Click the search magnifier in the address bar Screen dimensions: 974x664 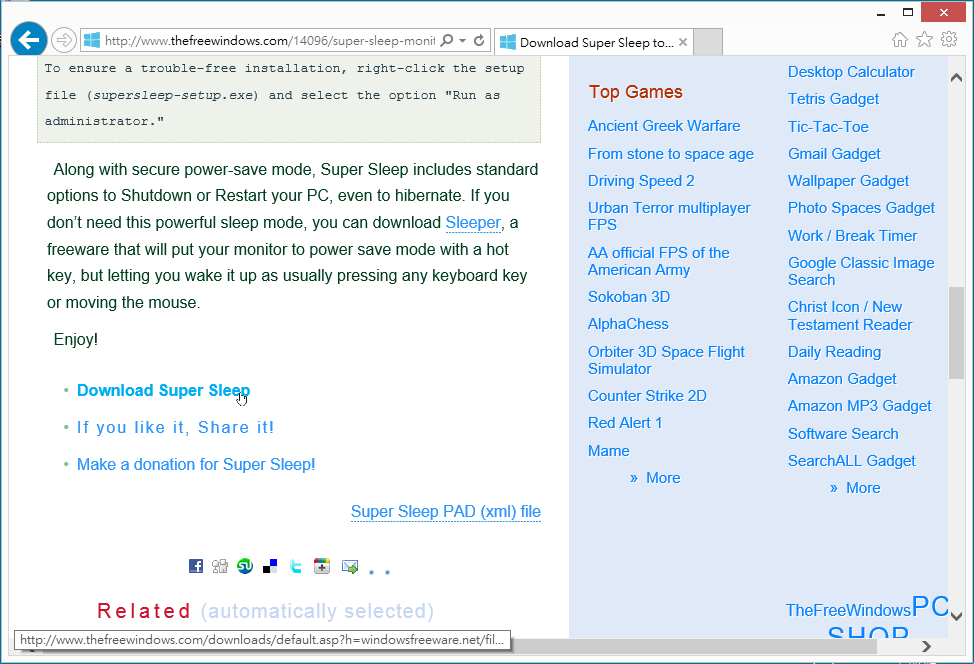446,40
